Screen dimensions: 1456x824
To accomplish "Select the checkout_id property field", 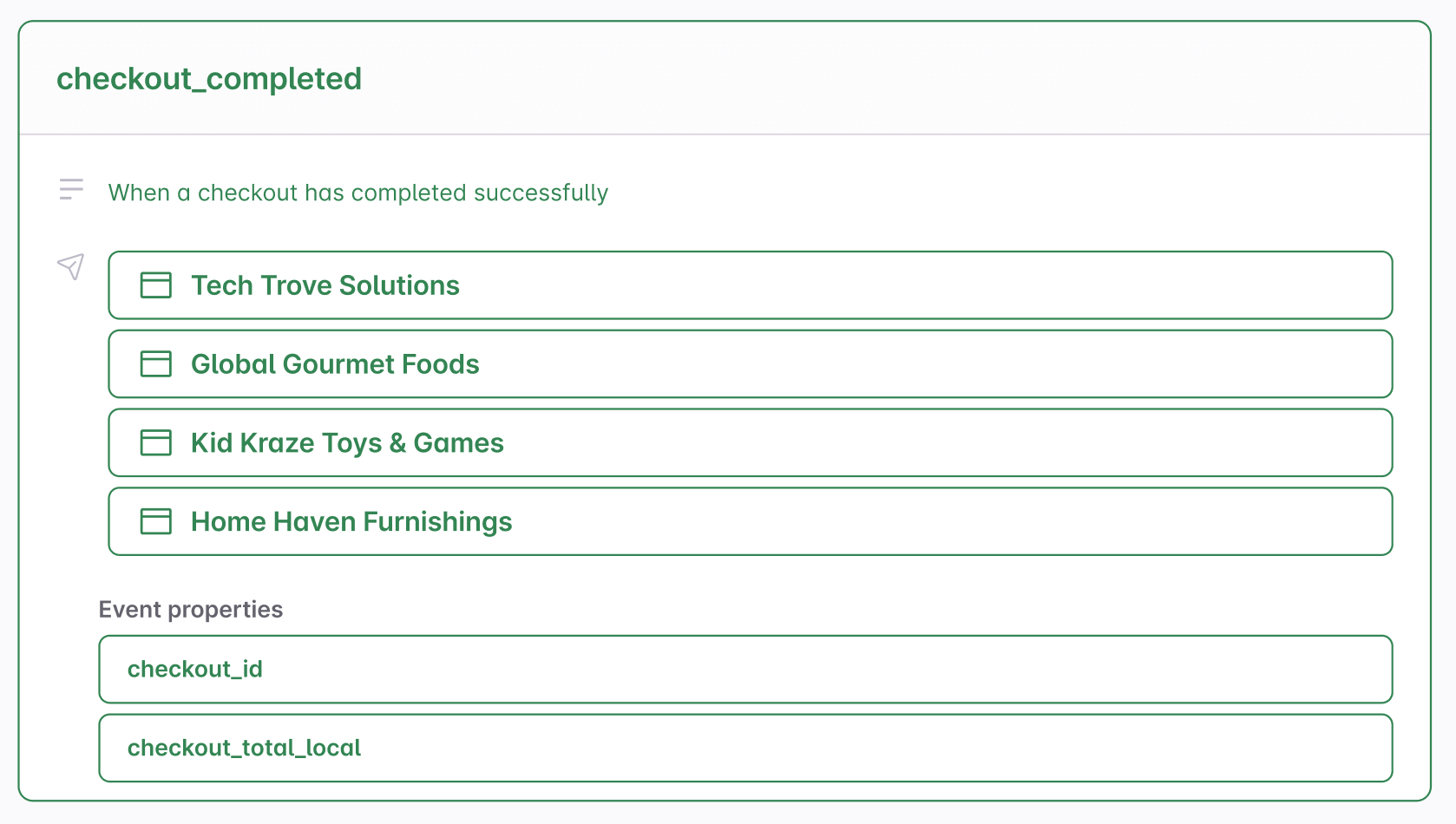I will 746,669.
